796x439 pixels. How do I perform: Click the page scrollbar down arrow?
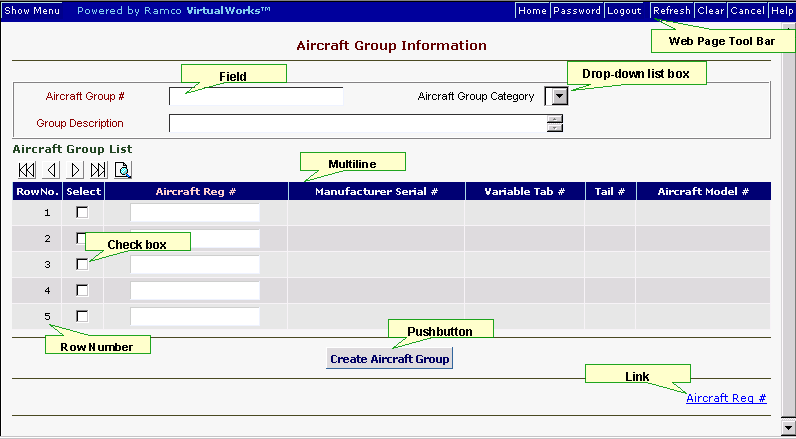pos(789,428)
